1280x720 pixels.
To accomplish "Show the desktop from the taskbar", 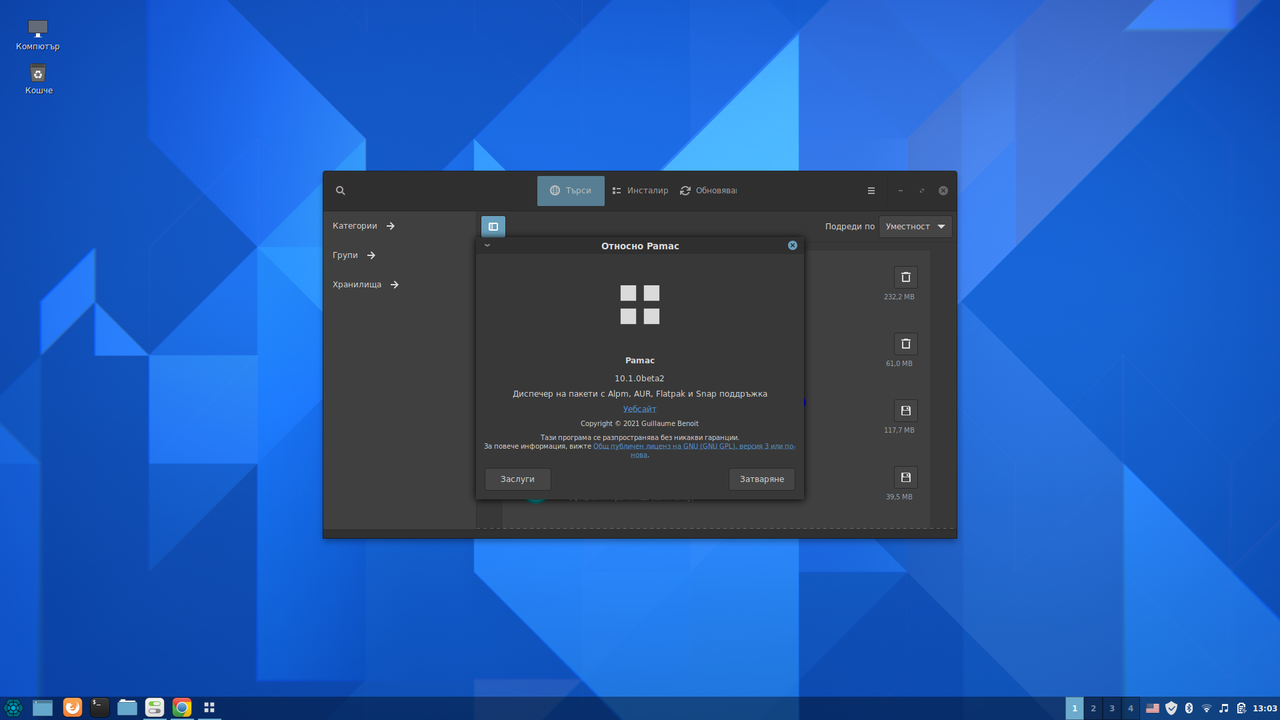I will [x=42, y=708].
